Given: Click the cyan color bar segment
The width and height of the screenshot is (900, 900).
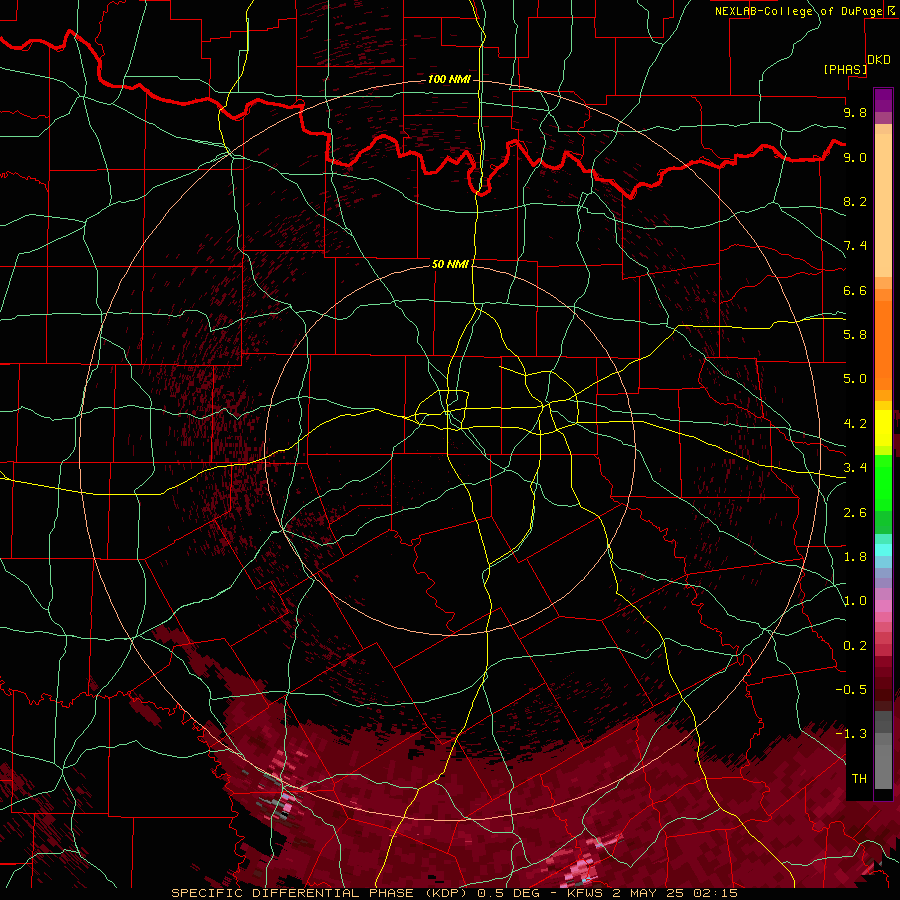Looking at the screenshot, I should pyautogui.click(x=883, y=550).
